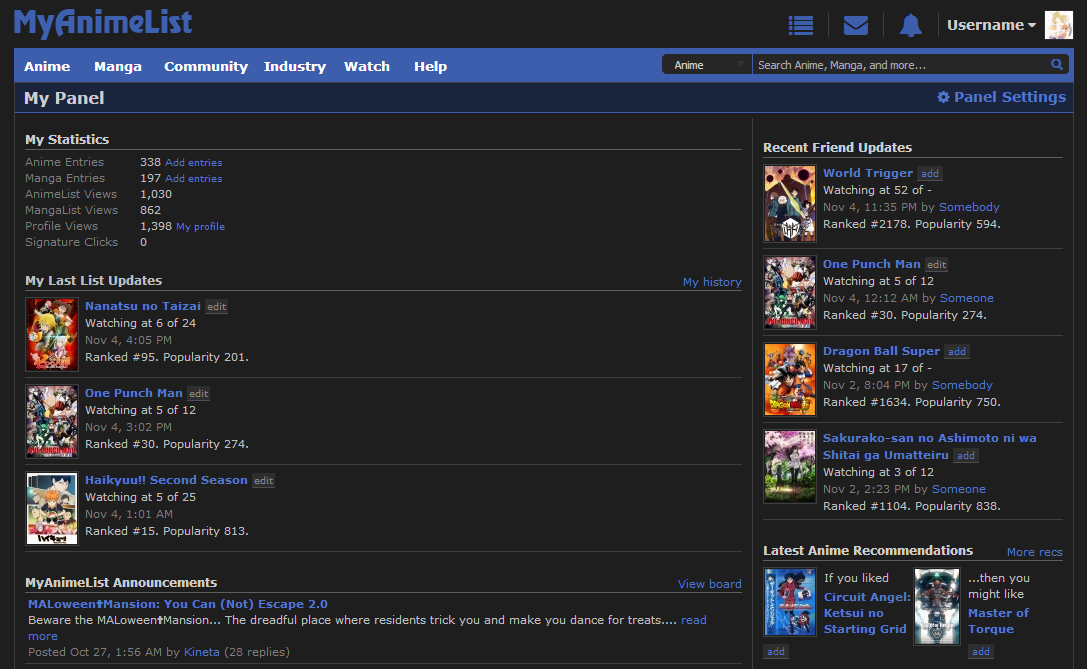Click Add entries next to Anime Entries
Viewport: 1087px width, 669px height.
pos(194,162)
